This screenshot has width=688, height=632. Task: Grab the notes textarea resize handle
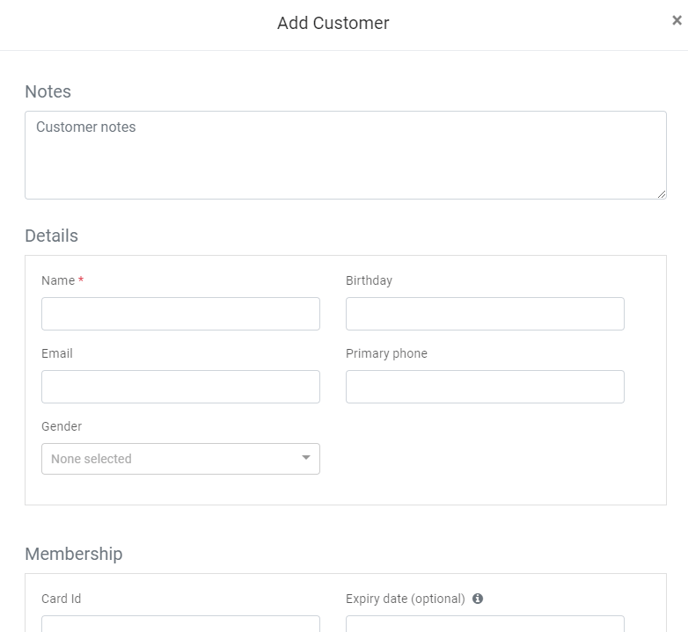661,194
